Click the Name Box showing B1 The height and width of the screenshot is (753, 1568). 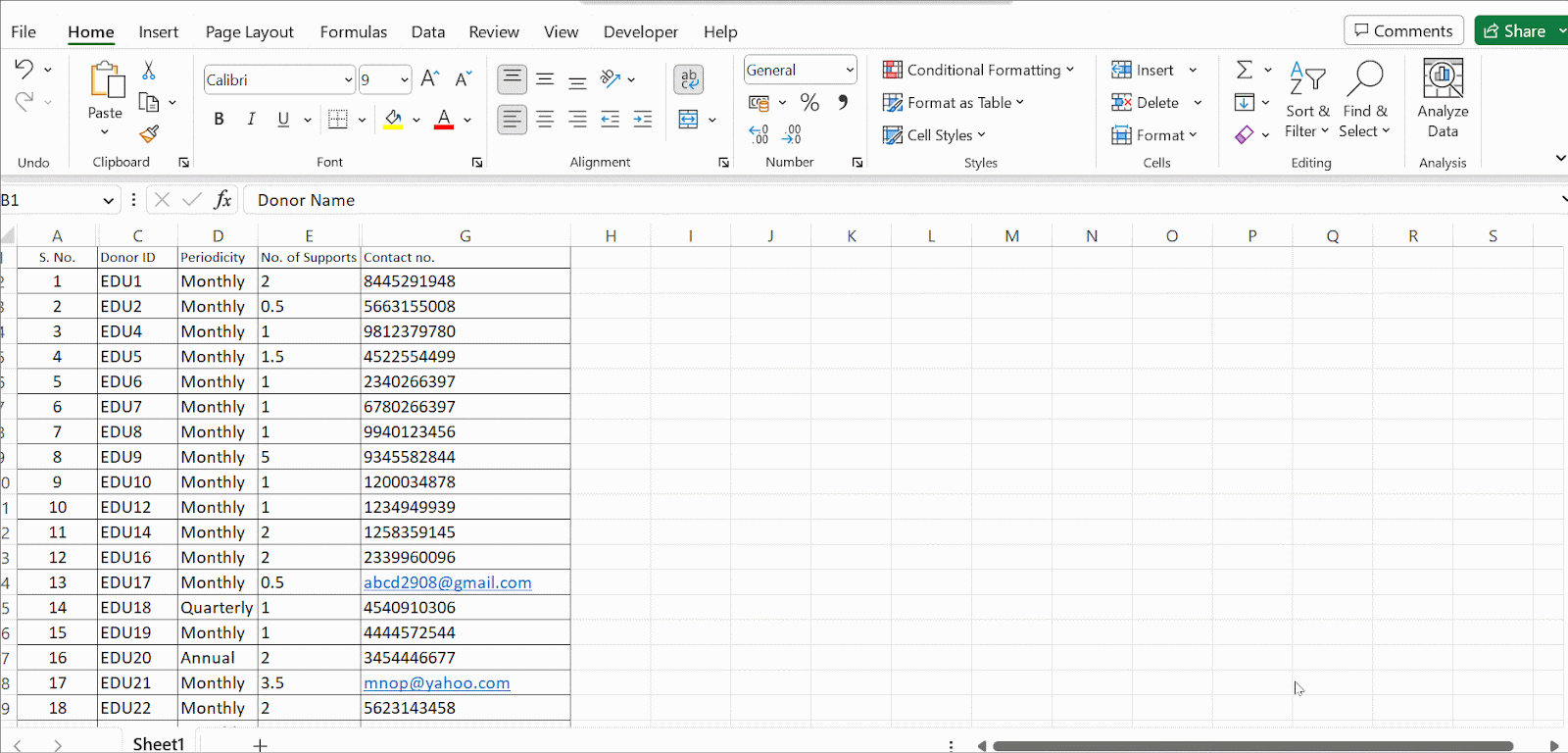[x=49, y=200]
